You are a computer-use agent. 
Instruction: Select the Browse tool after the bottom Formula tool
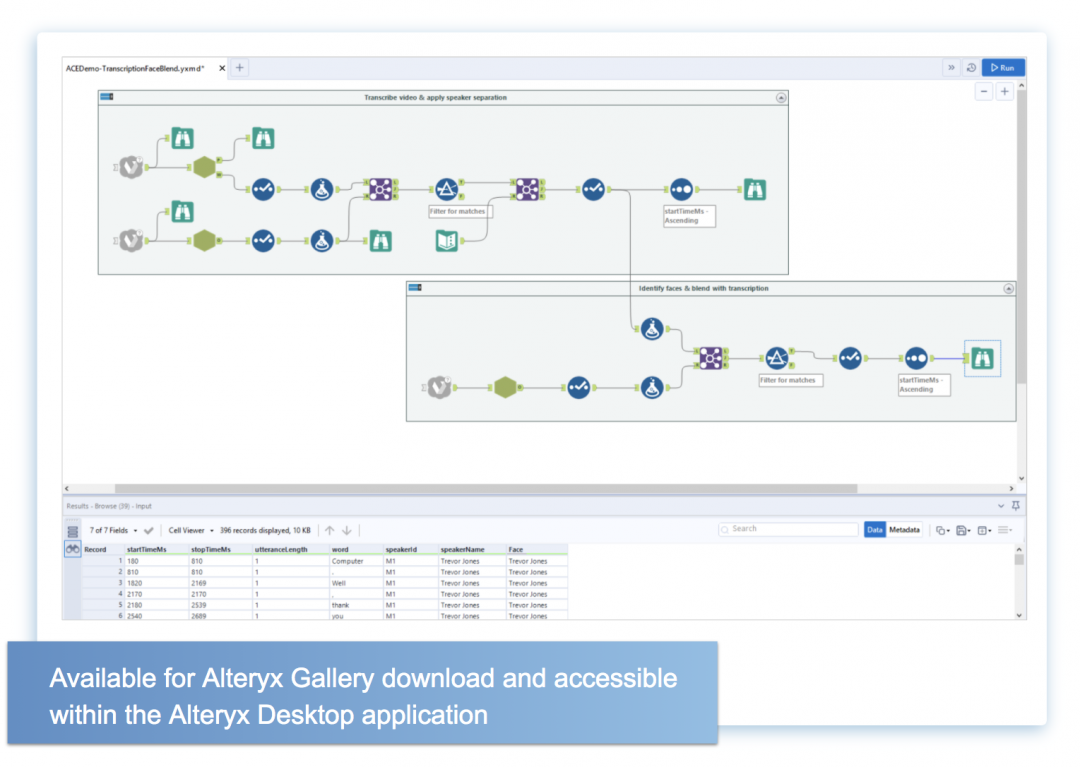coord(381,240)
